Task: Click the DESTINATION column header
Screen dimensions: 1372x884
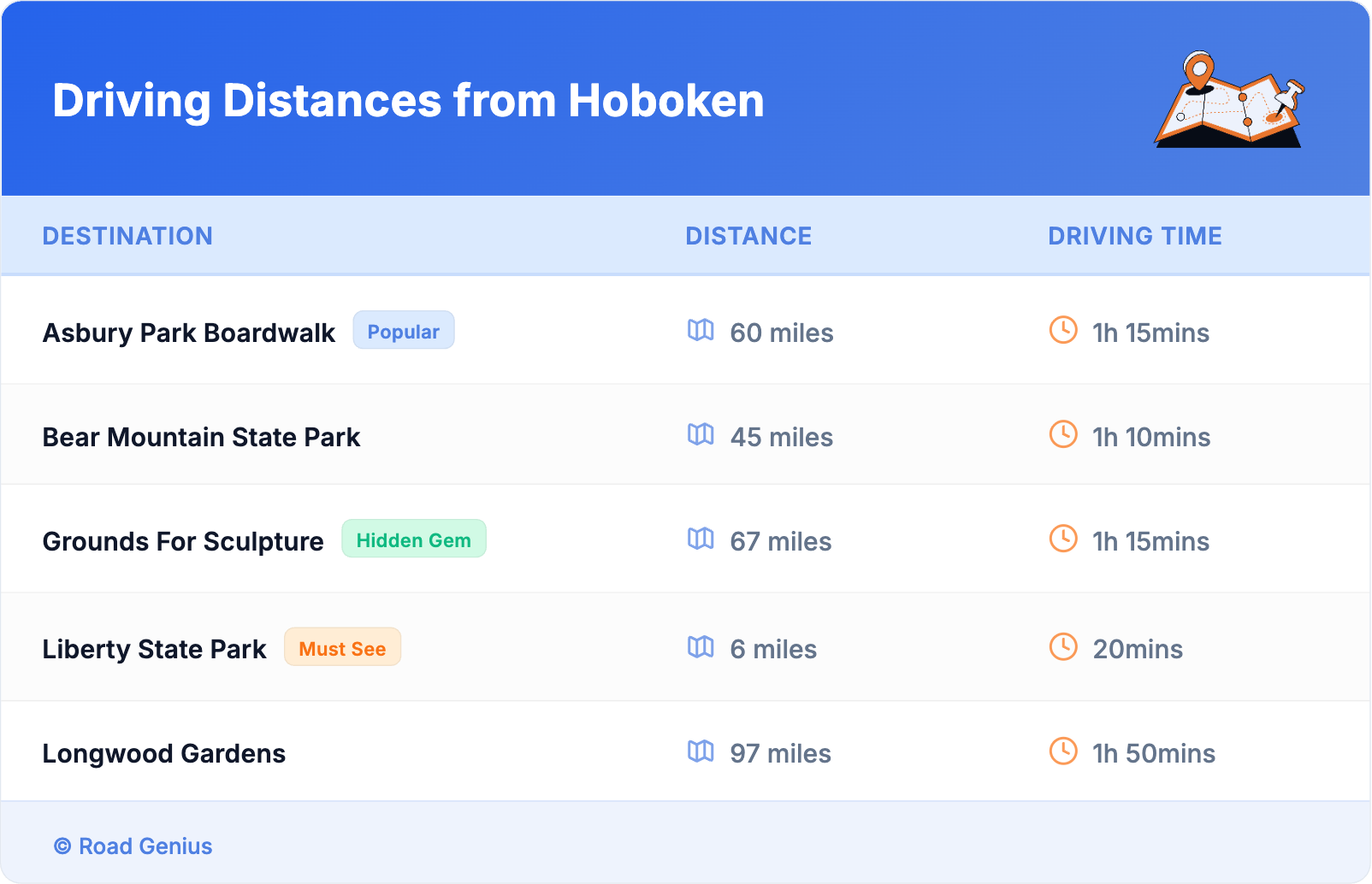Action: 127,236
